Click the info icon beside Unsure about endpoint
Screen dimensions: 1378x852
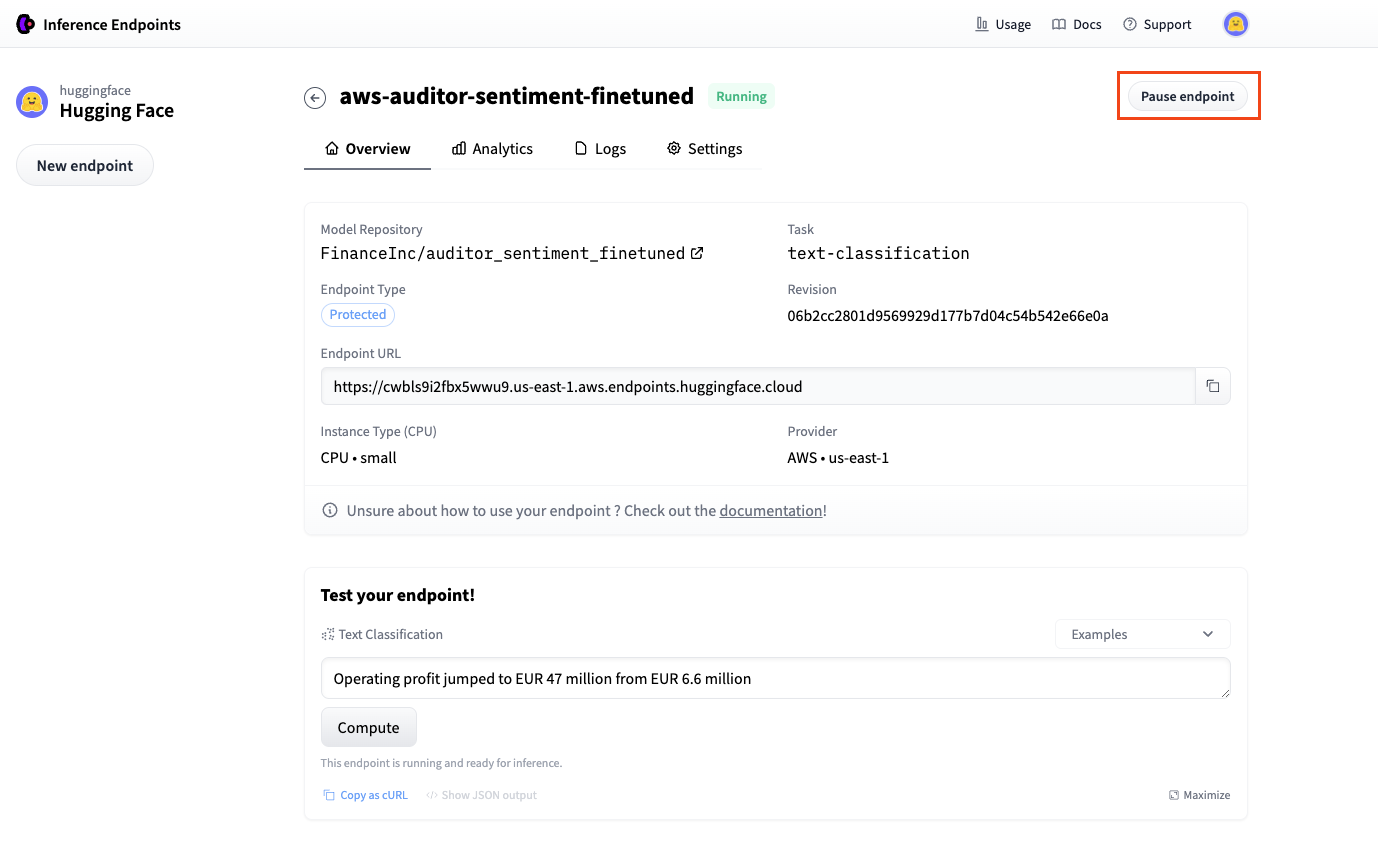pos(330,511)
